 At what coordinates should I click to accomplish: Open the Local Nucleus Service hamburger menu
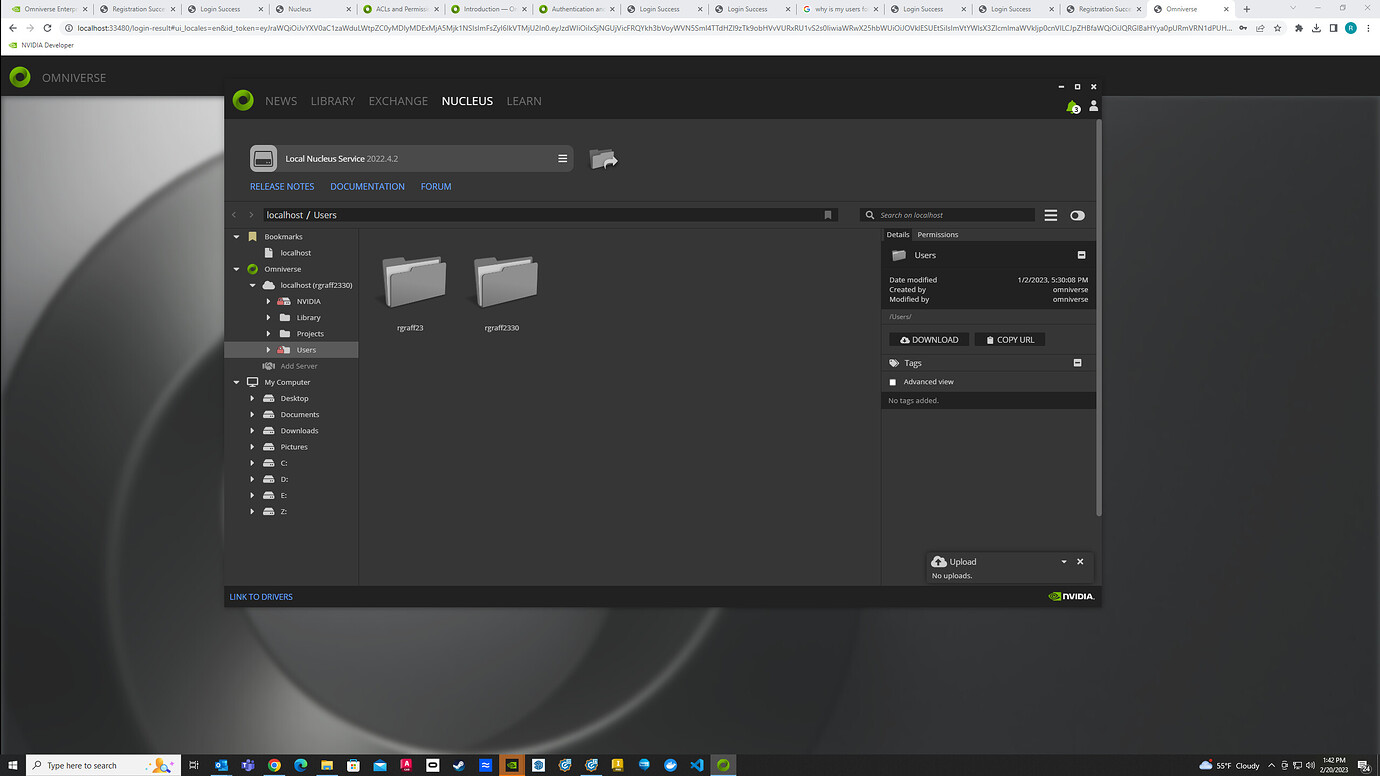(x=562, y=158)
